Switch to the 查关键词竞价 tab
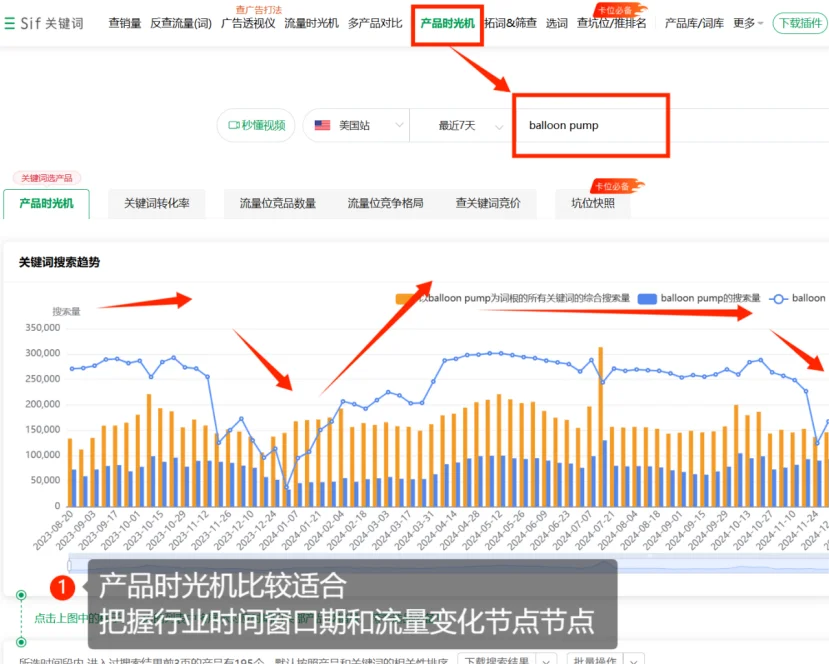The width and height of the screenshot is (829, 664). tap(488, 204)
